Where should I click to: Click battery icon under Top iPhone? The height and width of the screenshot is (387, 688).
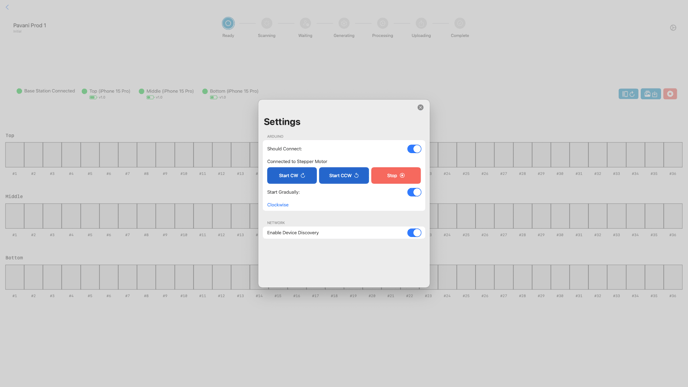point(93,97)
